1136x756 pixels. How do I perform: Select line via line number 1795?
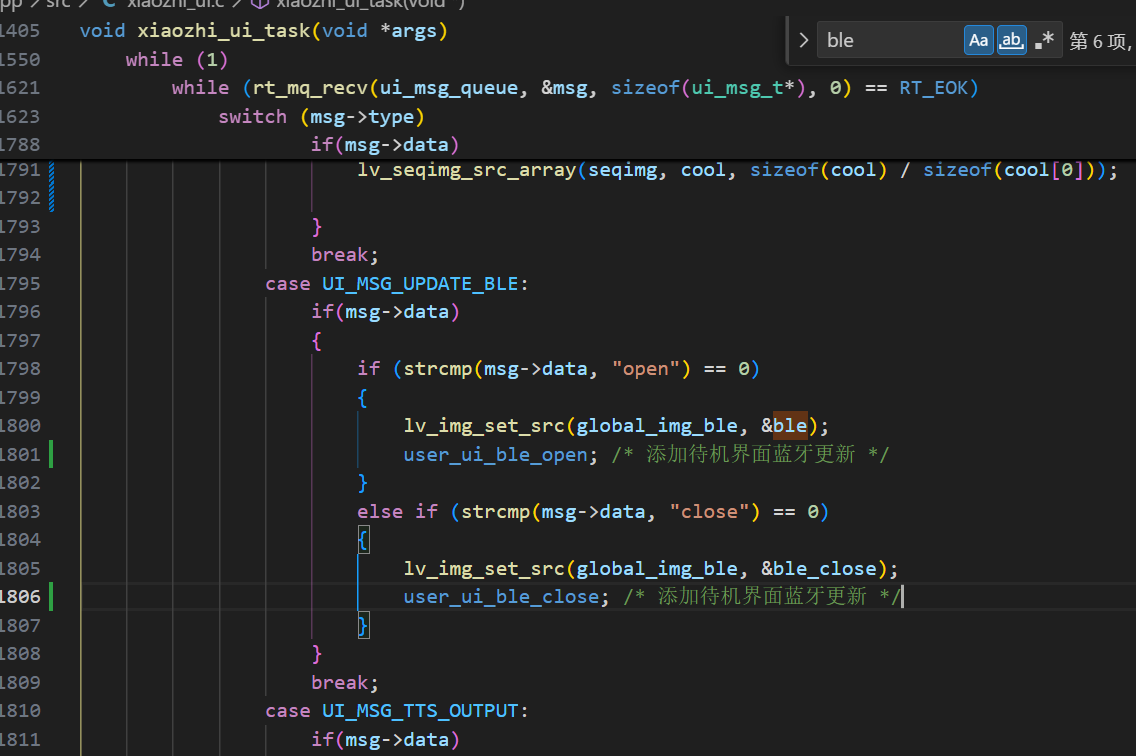click(x=20, y=283)
